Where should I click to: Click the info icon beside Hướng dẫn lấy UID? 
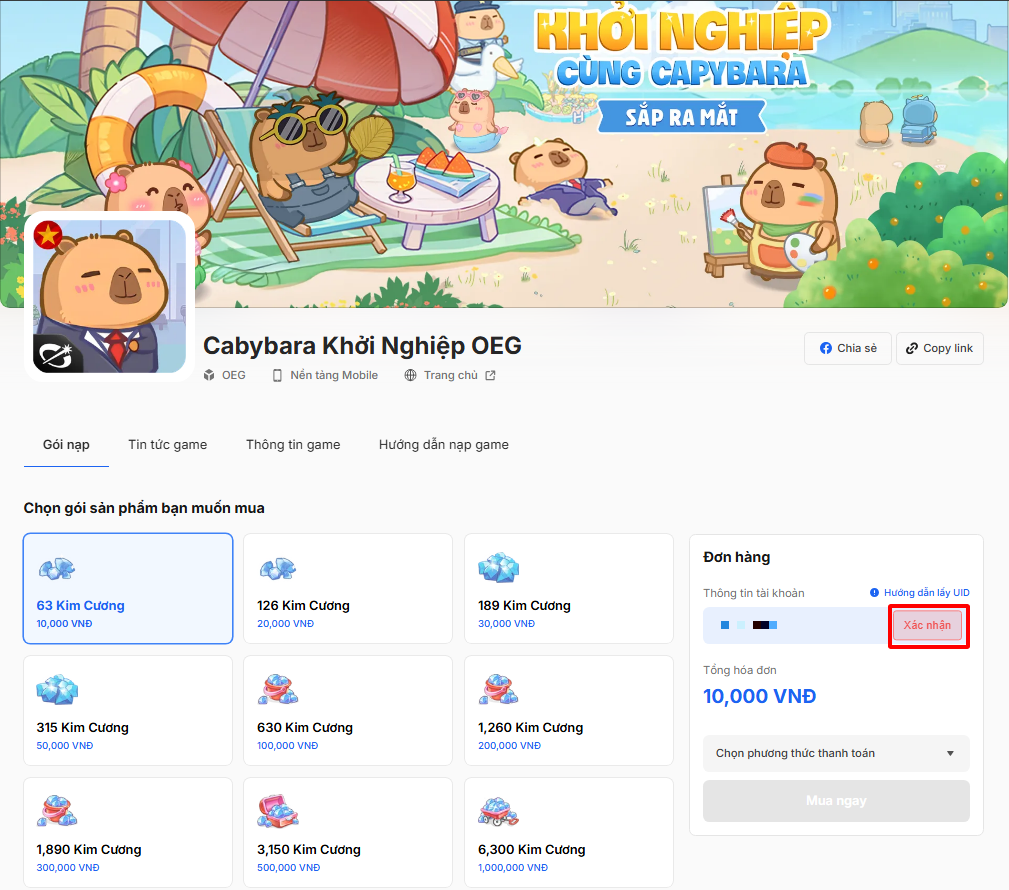[875, 593]
